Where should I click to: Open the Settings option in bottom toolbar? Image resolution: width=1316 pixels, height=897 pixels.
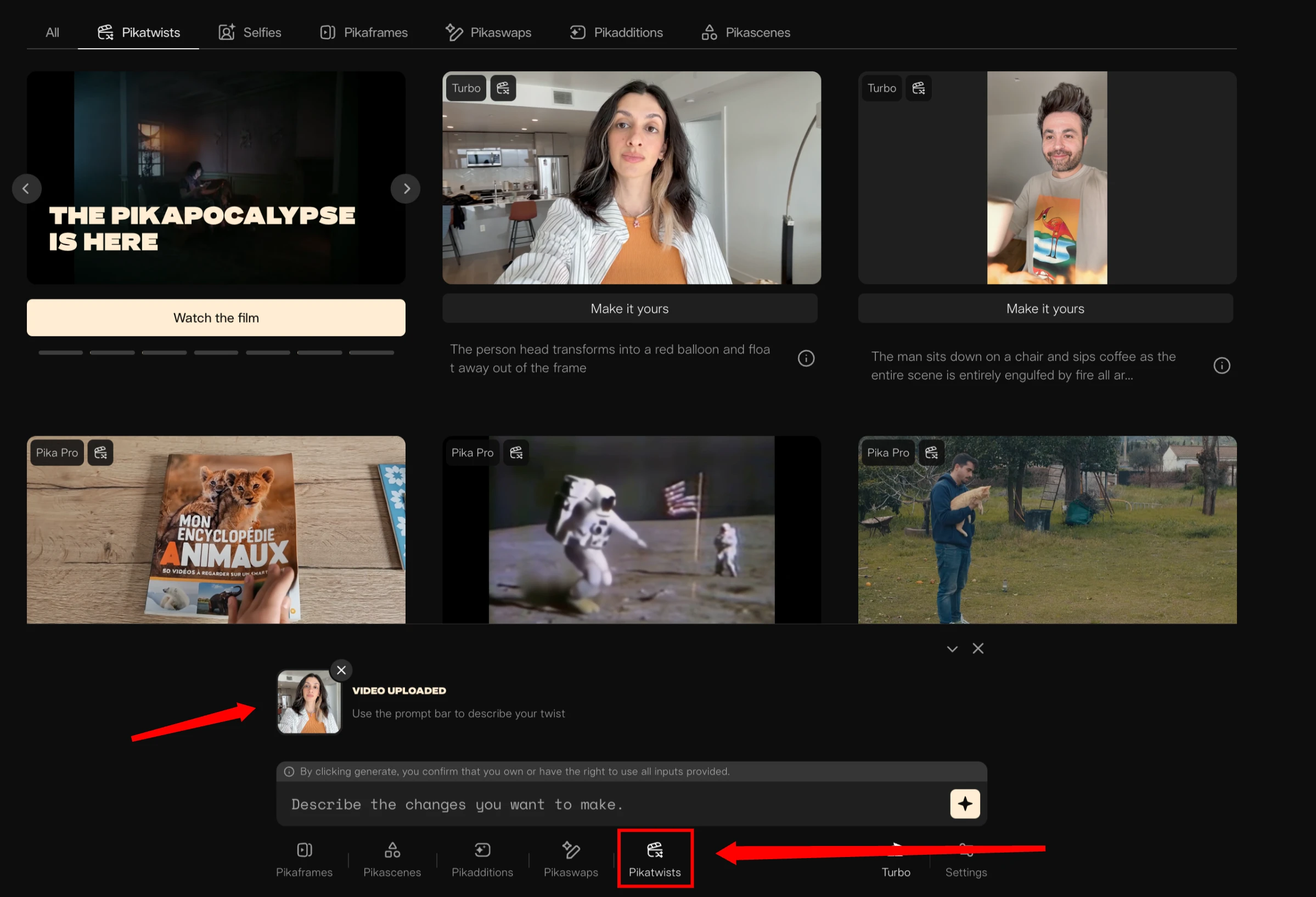coord(966,859)
